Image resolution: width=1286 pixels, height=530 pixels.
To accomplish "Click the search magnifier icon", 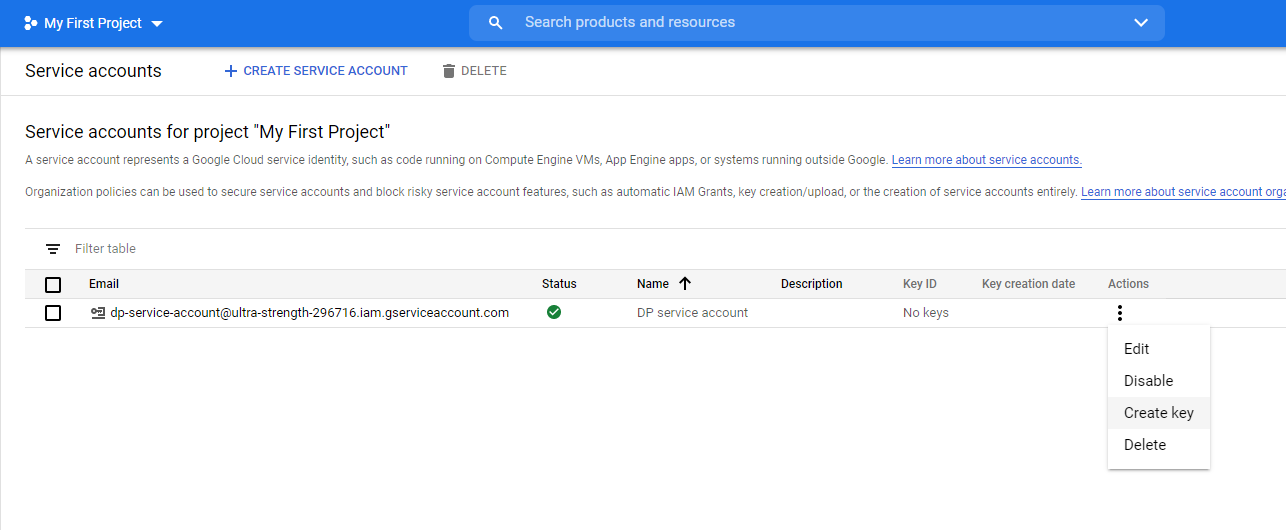I will pos(495,23).
